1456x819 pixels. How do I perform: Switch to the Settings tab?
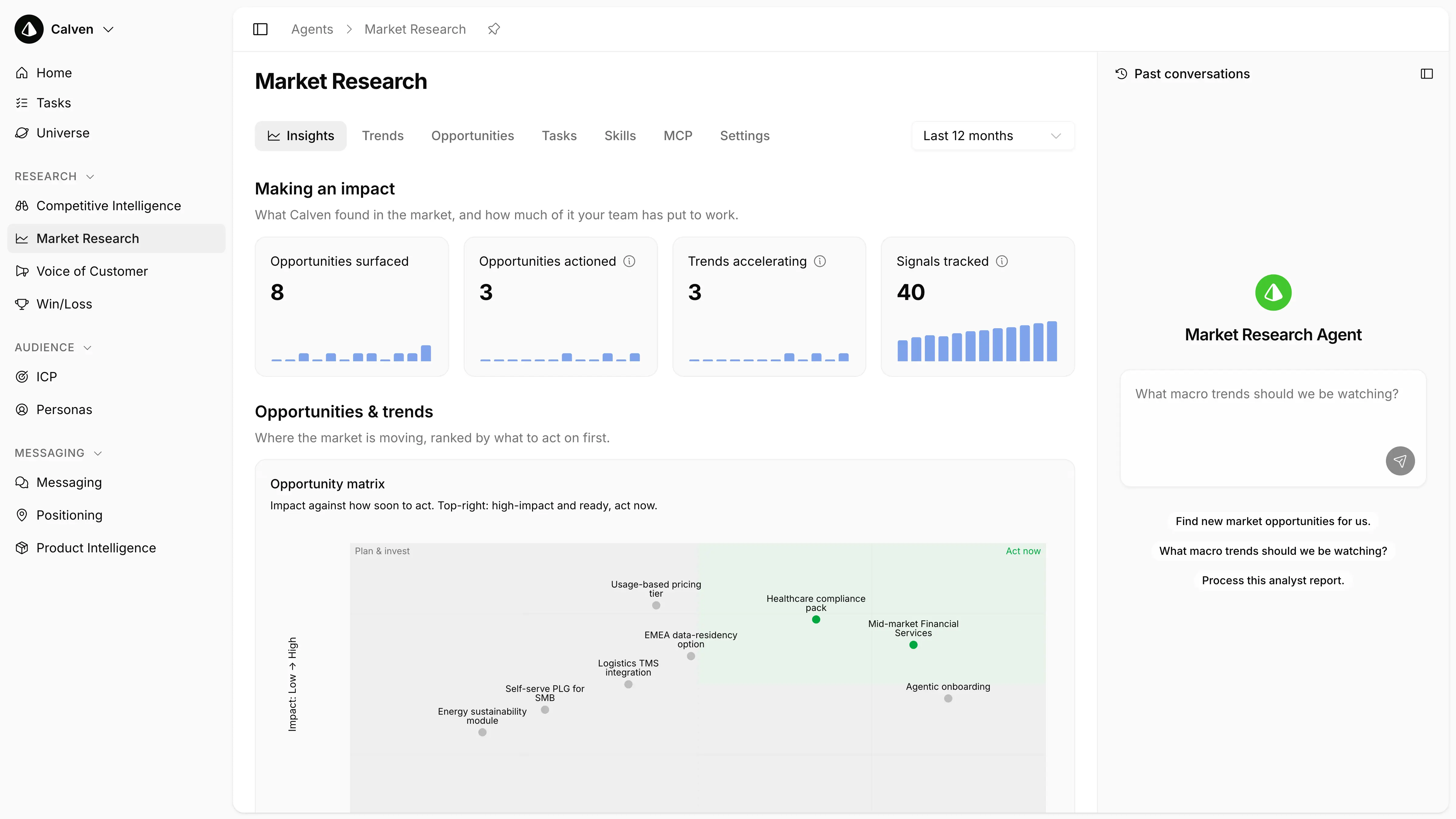[744, 136]
